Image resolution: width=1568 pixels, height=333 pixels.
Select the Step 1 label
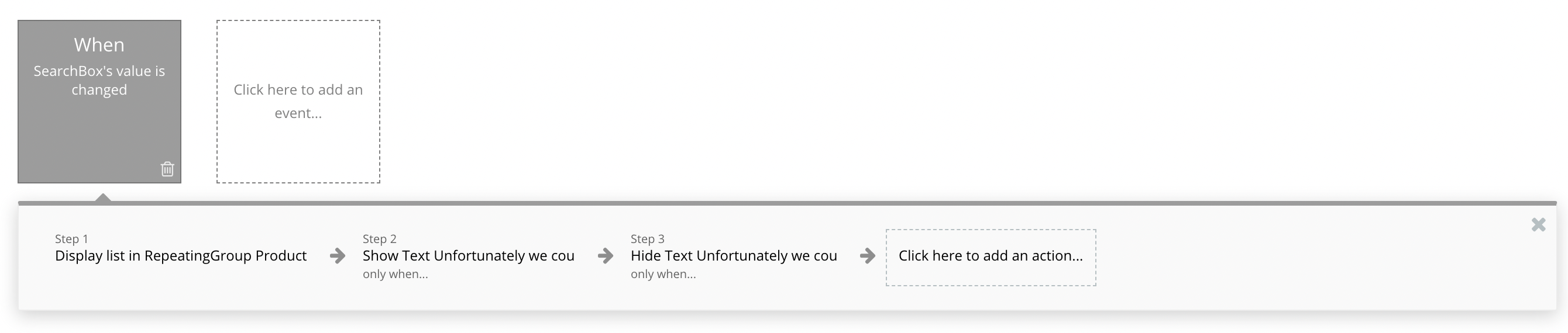[x=71, y=239]
